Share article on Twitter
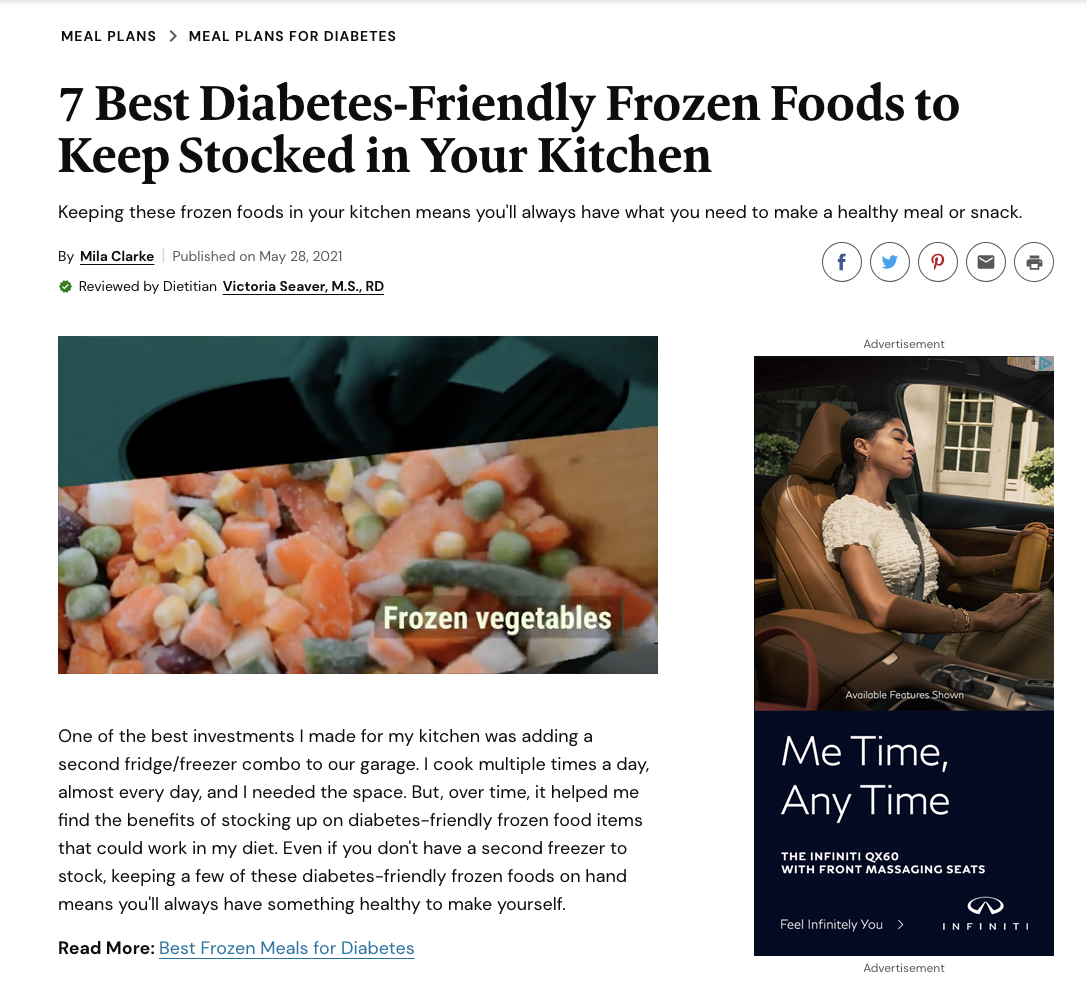Viewport: 1087px width, 999px height. coord(889,262)
